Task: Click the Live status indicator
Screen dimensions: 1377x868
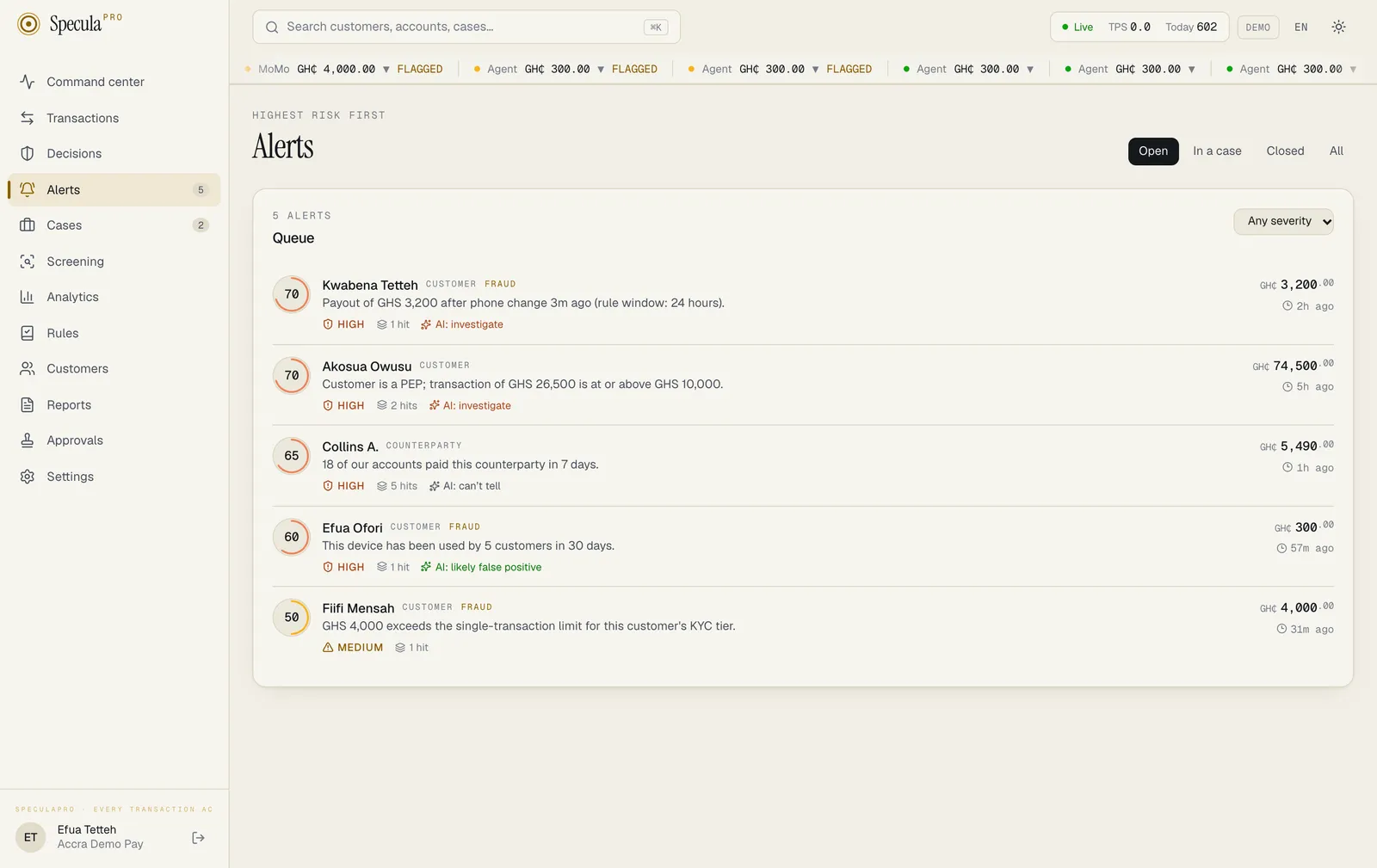Action: click(1077, 28)
